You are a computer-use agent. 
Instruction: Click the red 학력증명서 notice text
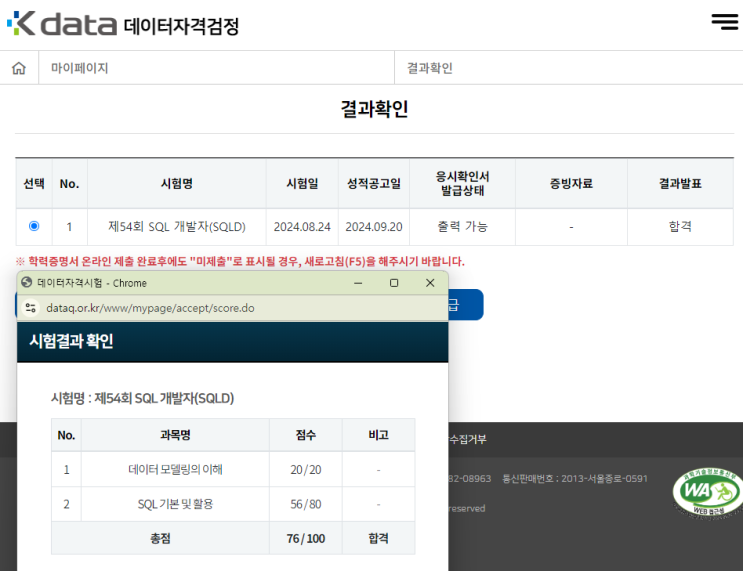240,261
